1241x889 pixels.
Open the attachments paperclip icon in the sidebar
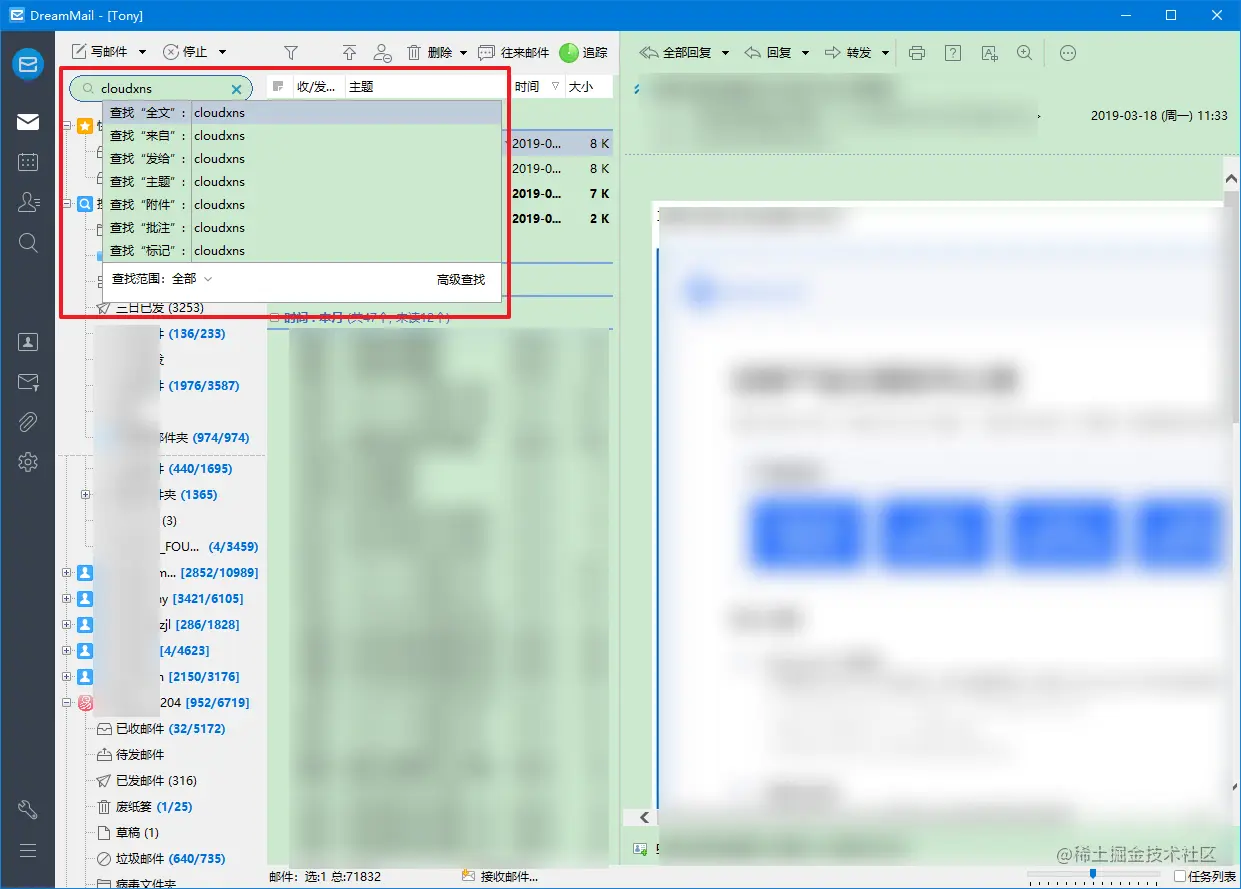coord(28,422)
